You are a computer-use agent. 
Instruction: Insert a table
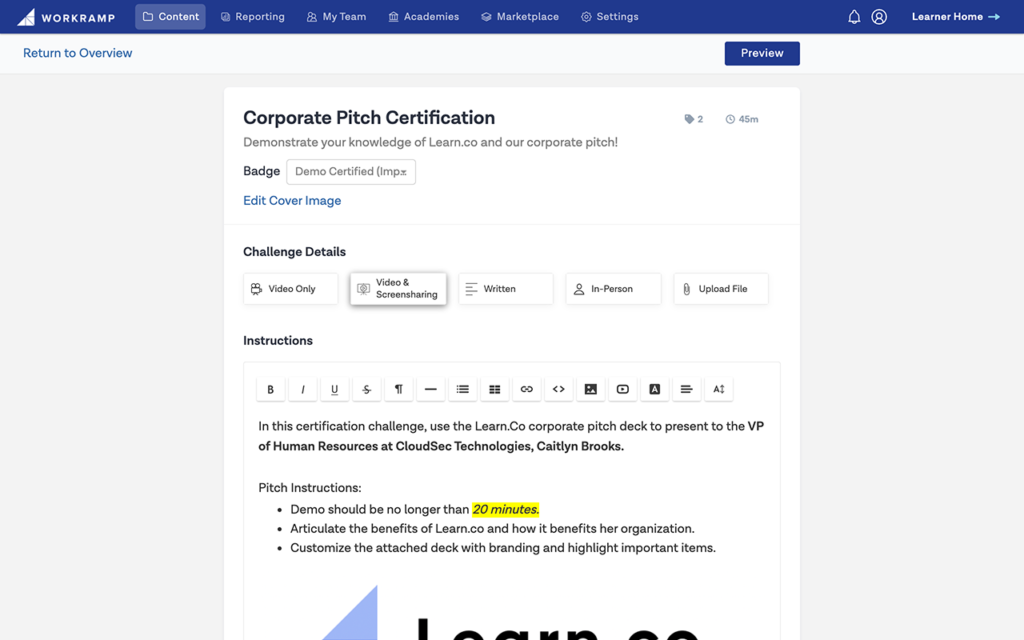pyautogui.click(x=494, y=389)
